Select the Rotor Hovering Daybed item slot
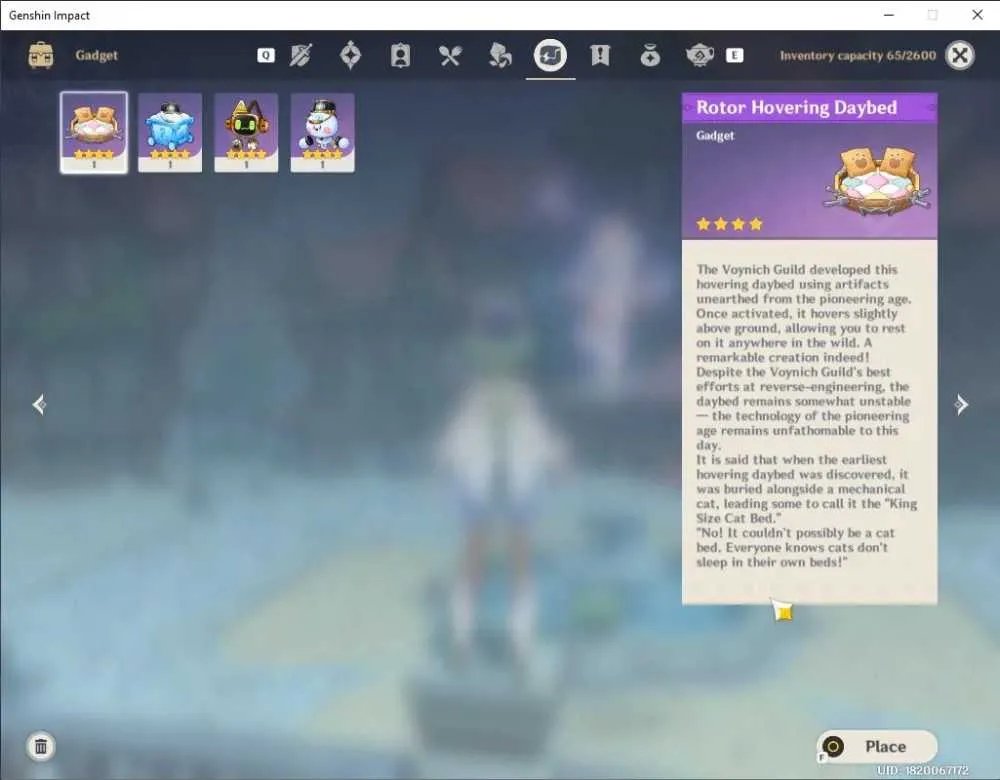 94,132
